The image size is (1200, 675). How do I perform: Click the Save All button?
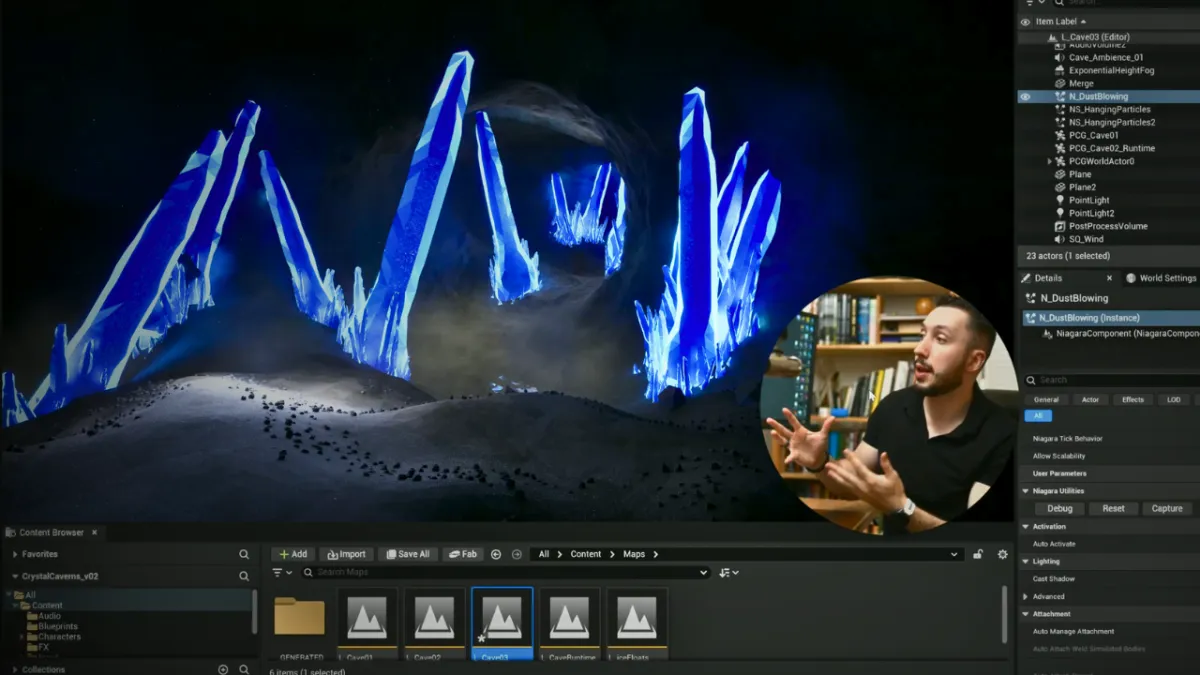[406, 554]
